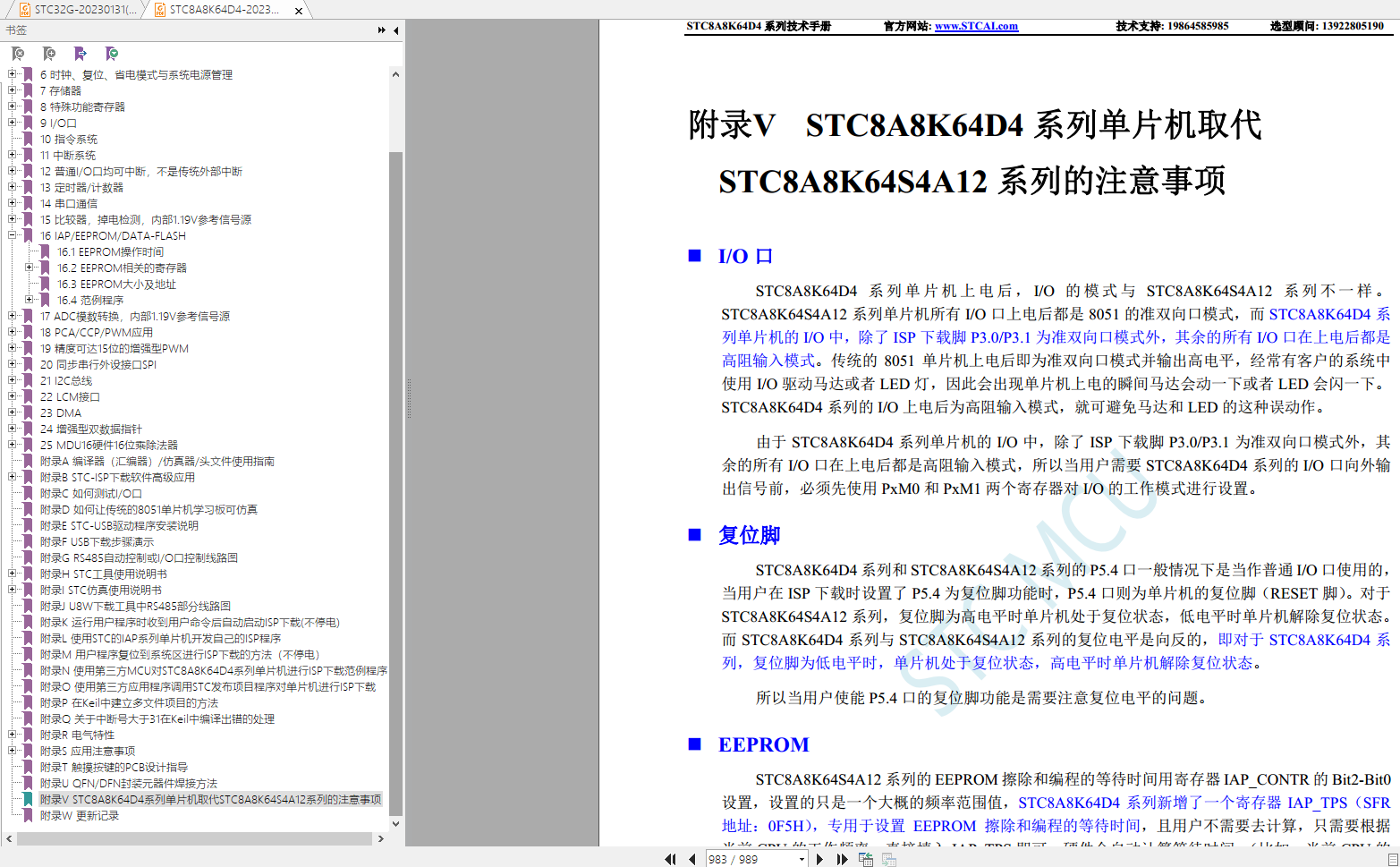Screen dimensions: 1400x867
Task: Open the bookmark options green dropdown icon
Action: click(x=112, y=54)
